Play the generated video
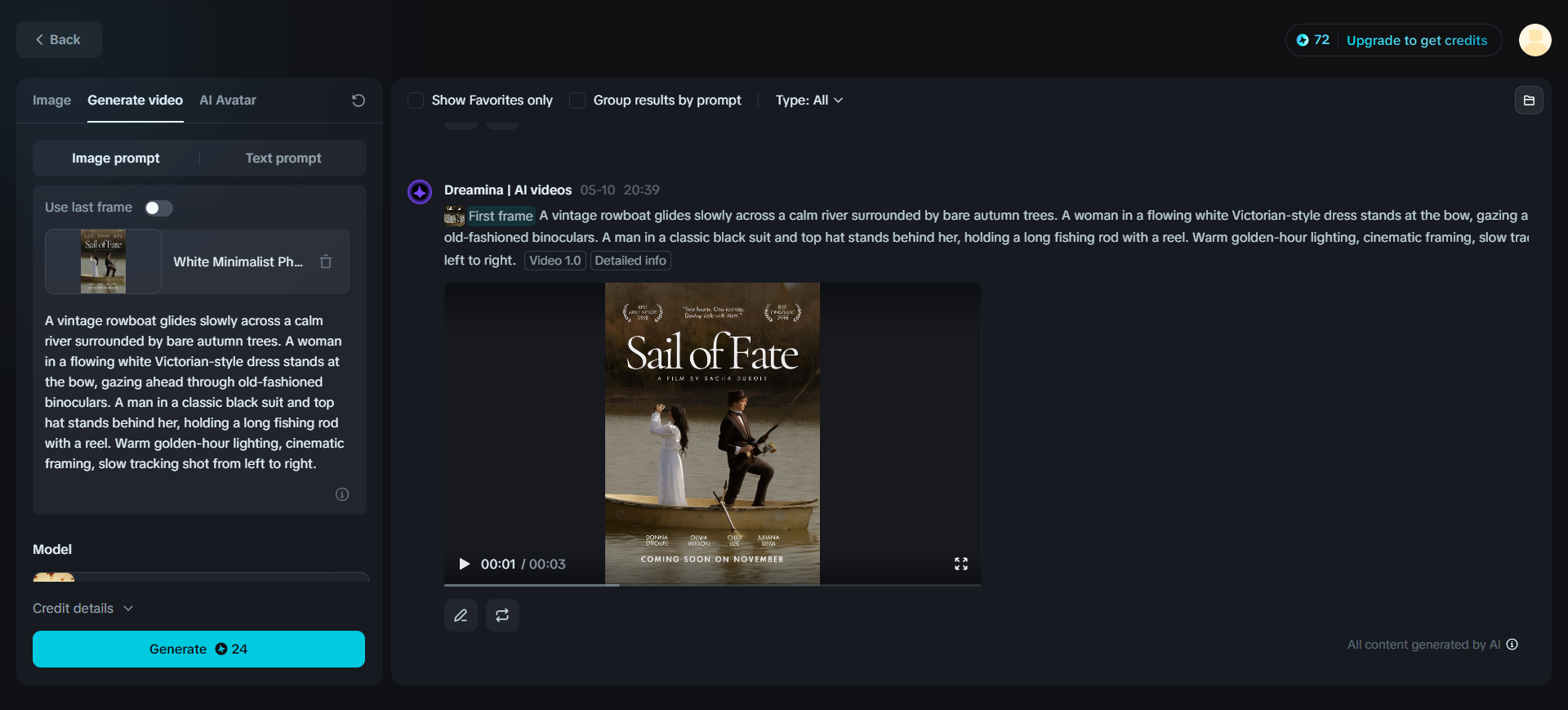The image size is (1568, 710). tap(464, 564)
